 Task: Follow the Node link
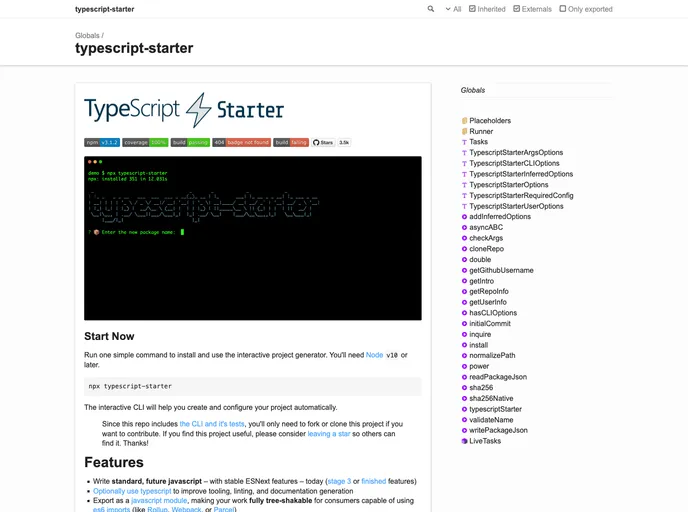374,355
